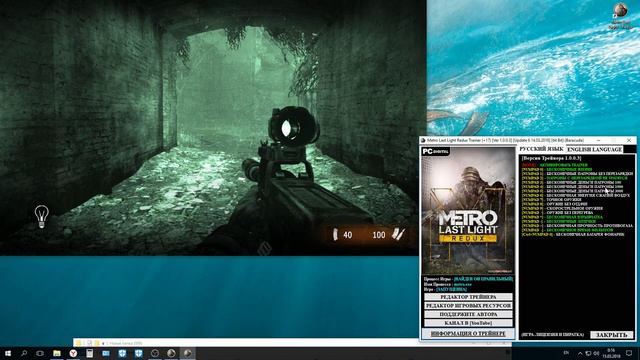This screenshot has width=640, height=360.
Task: Click [Версия Трейнера 1.0.0.3] header text
Action: tap(551, 158)
